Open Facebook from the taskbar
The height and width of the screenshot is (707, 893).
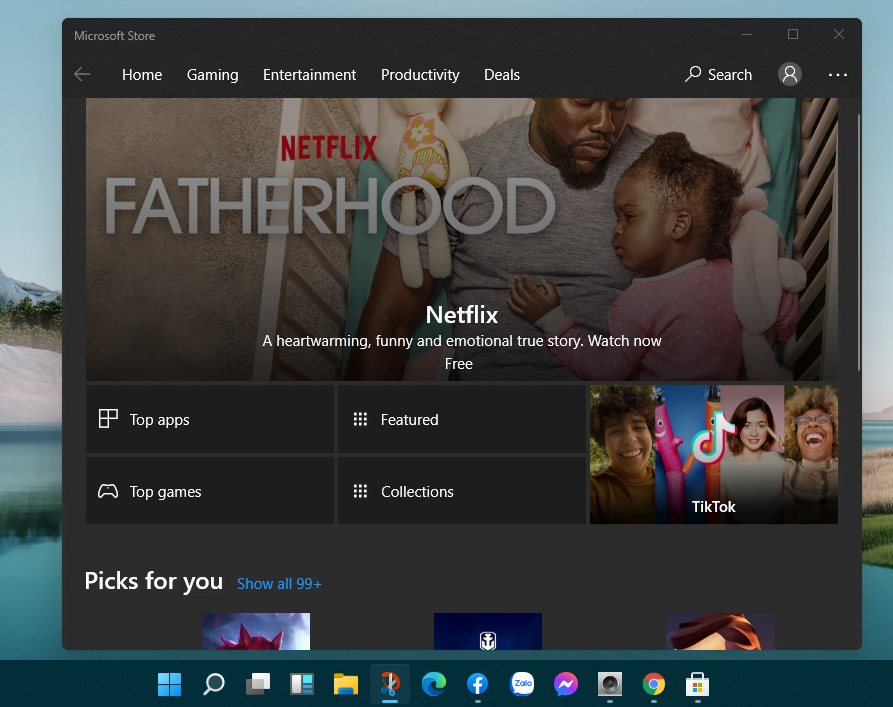[477, 684]
